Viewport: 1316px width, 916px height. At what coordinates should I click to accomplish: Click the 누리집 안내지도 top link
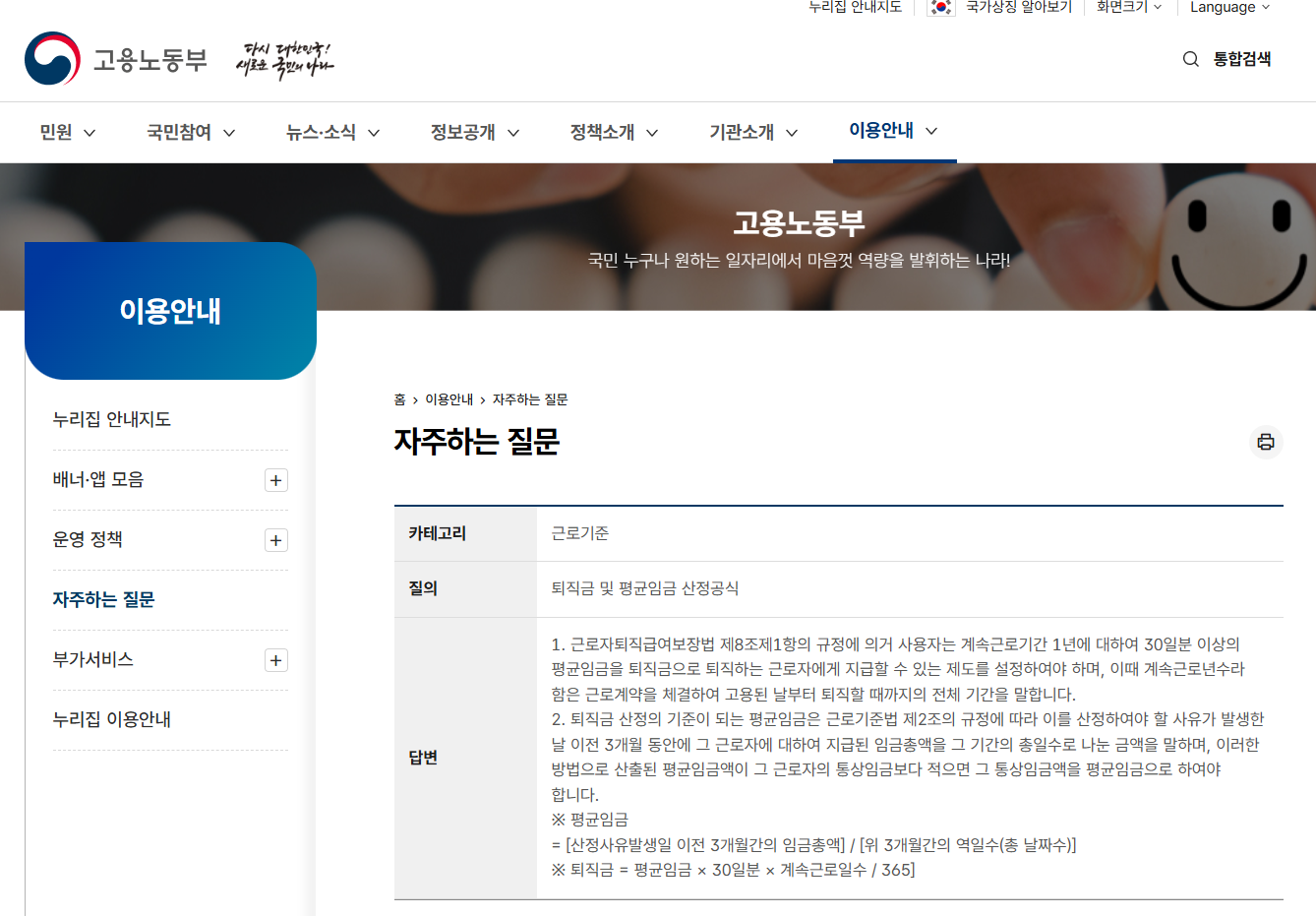click(855, 8)
